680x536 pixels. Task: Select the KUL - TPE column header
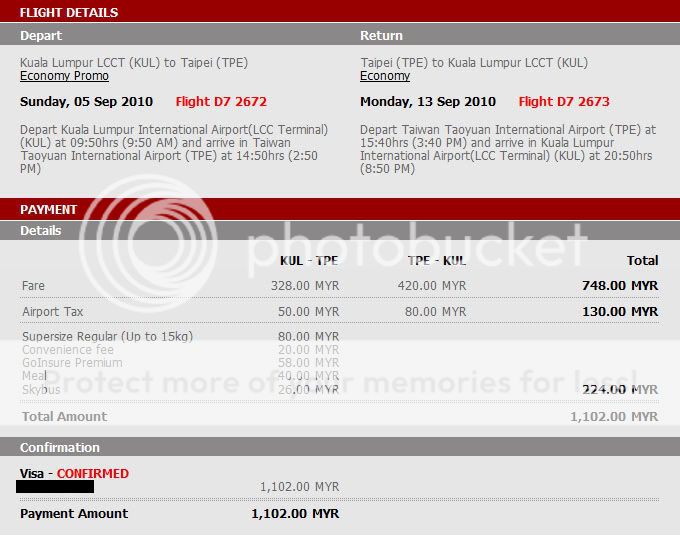309,261
